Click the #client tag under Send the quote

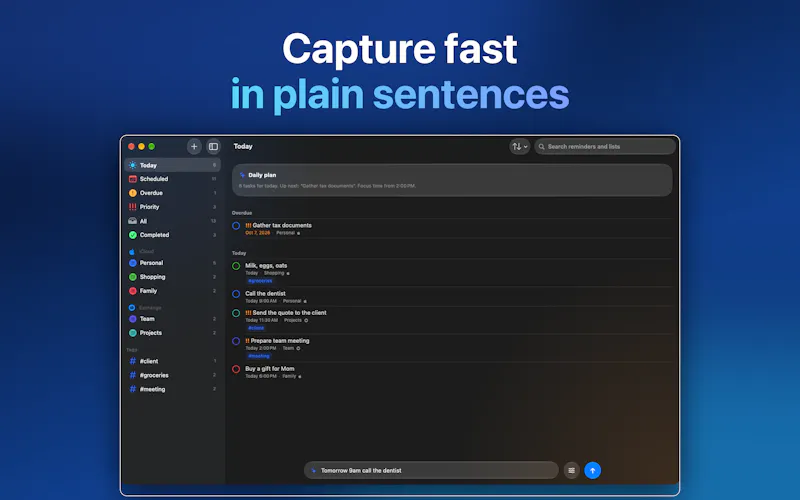256,328
